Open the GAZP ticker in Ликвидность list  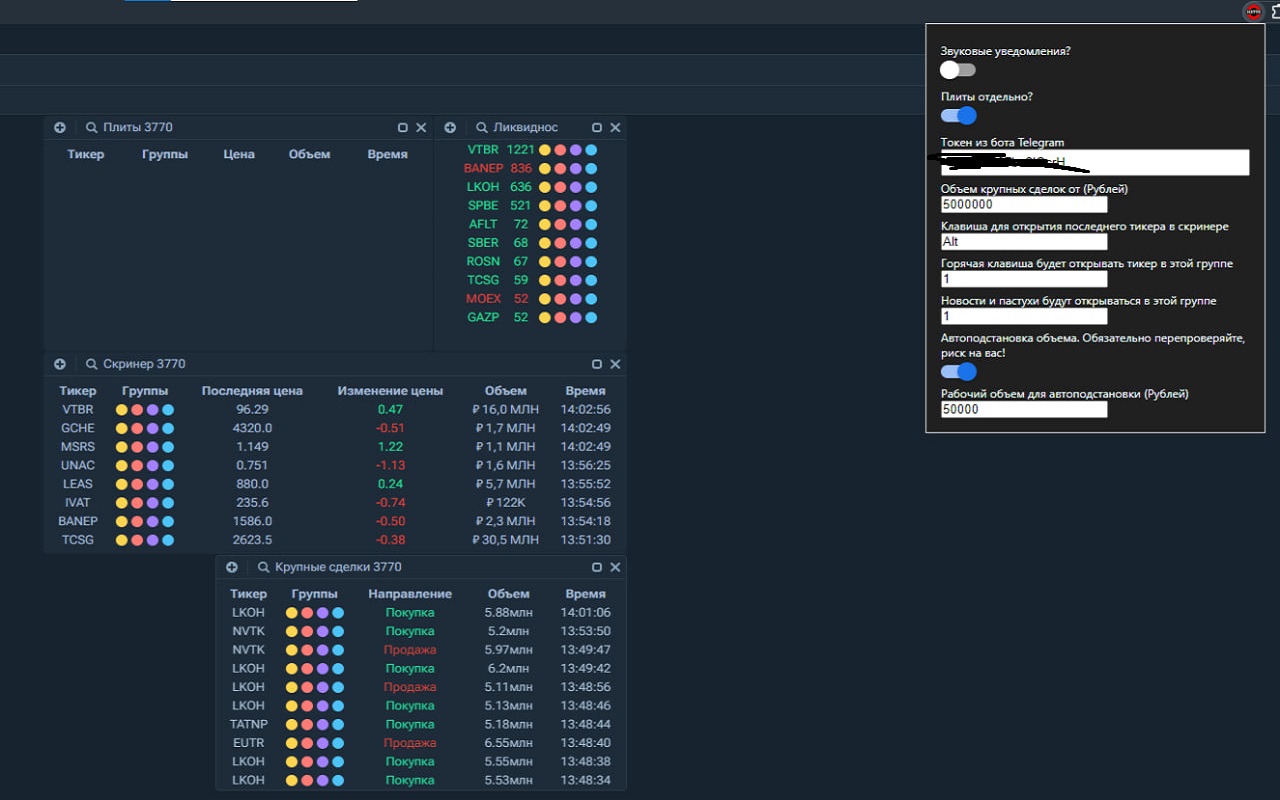[x=483, y=318]
